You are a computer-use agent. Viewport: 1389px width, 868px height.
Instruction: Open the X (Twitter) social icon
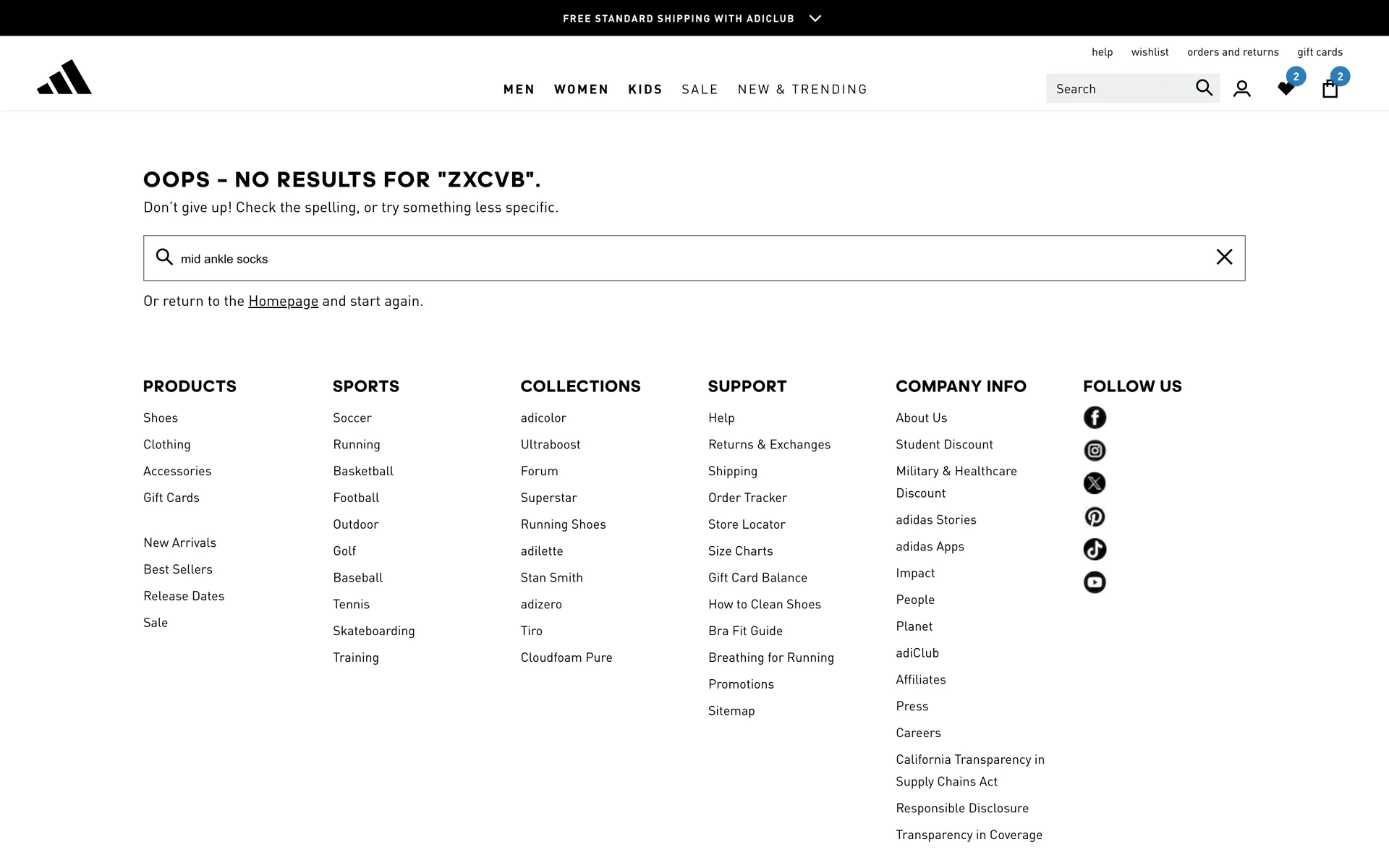[x=1095, y=483]
